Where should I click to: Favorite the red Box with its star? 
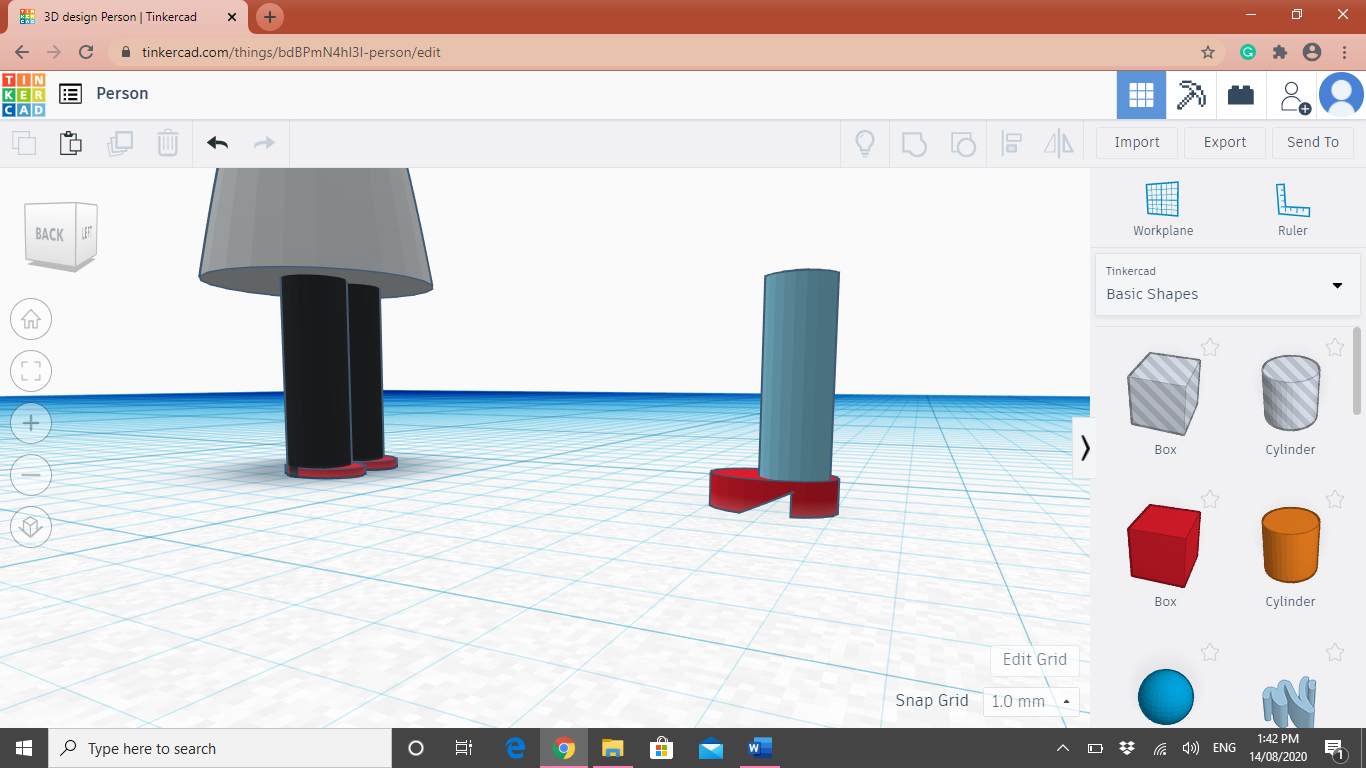click(1209, 499)
